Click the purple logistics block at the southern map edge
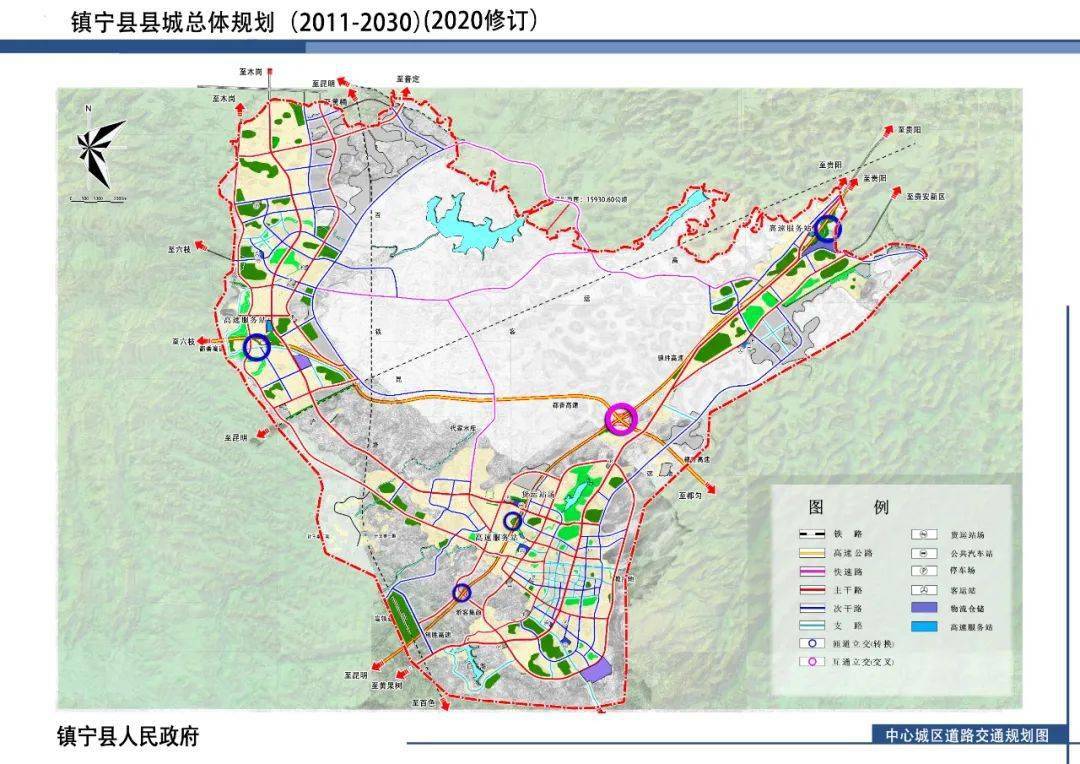1080x764 pixels. pos(595,670)
